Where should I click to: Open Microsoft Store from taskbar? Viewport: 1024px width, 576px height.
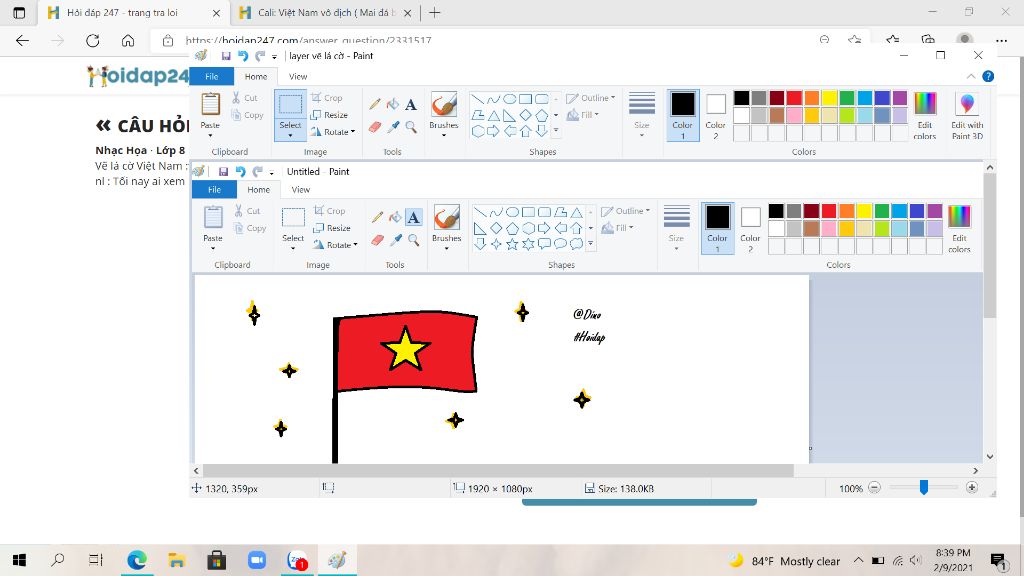pyautogui.click(x=217, y=560)
